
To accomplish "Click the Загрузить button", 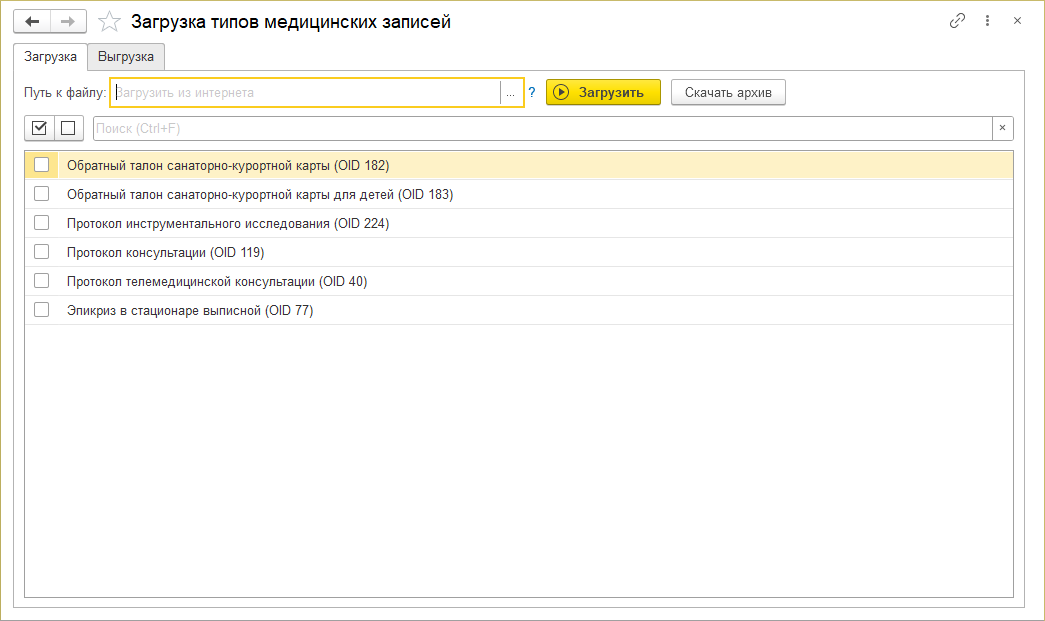I will coord(603,92).
